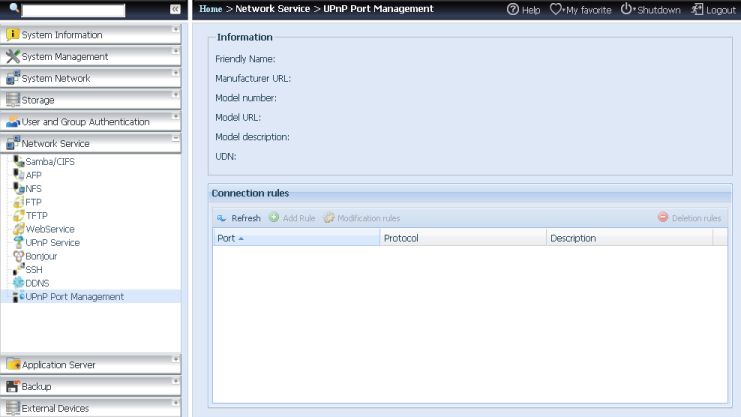Click the UPnP Port Management icon
The height and width of the screenshot is (417, 741).
pos(18,296)
